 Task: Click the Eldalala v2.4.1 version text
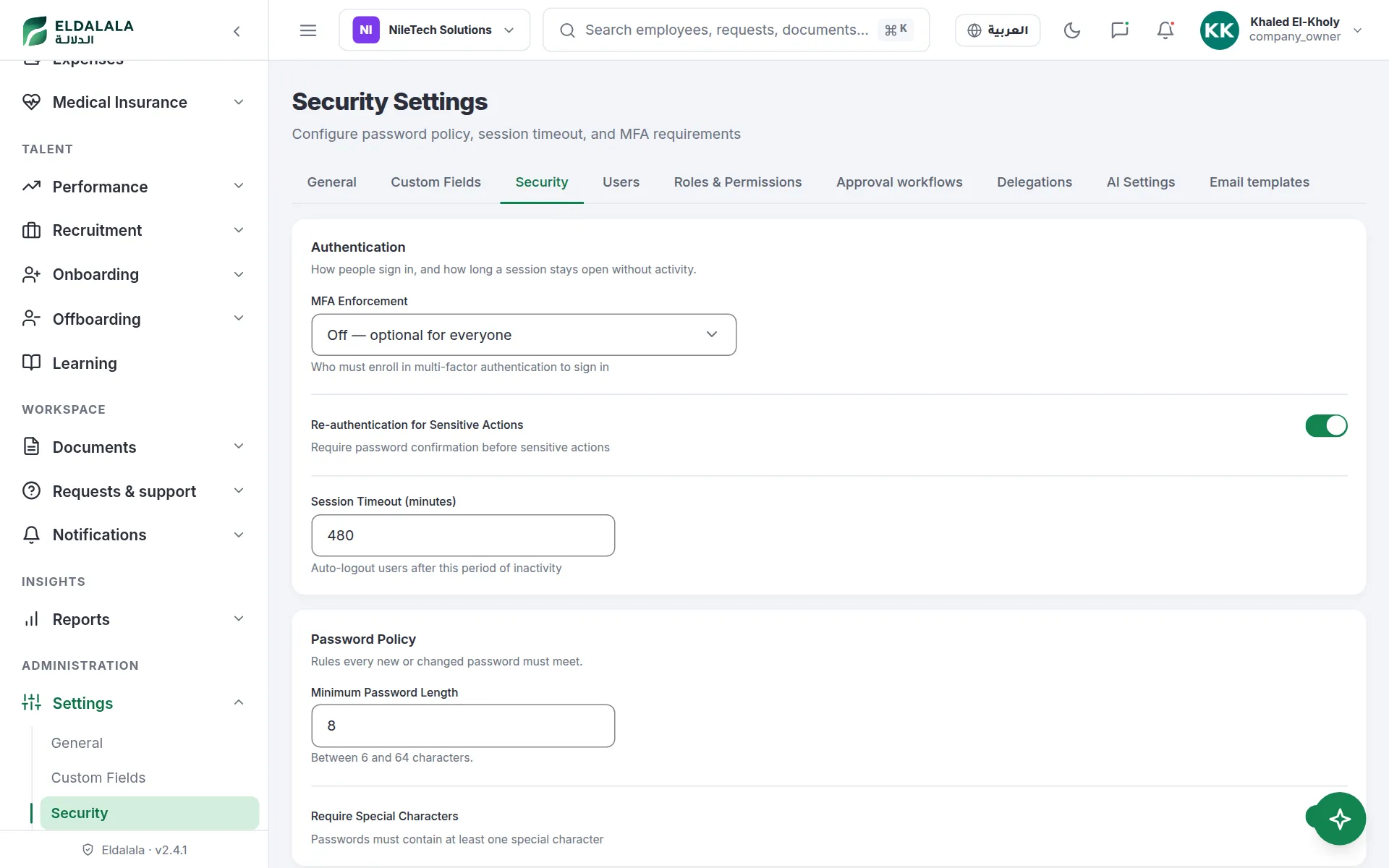tap(144, 850)
